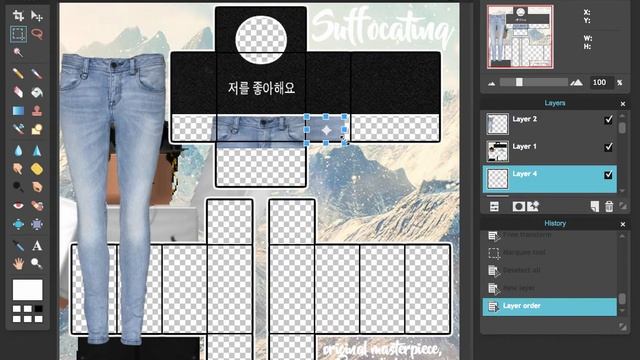The width and height of the screenshot is (640, 360).
Task: Select the Spot heal tool
Action: pos(37,205)
